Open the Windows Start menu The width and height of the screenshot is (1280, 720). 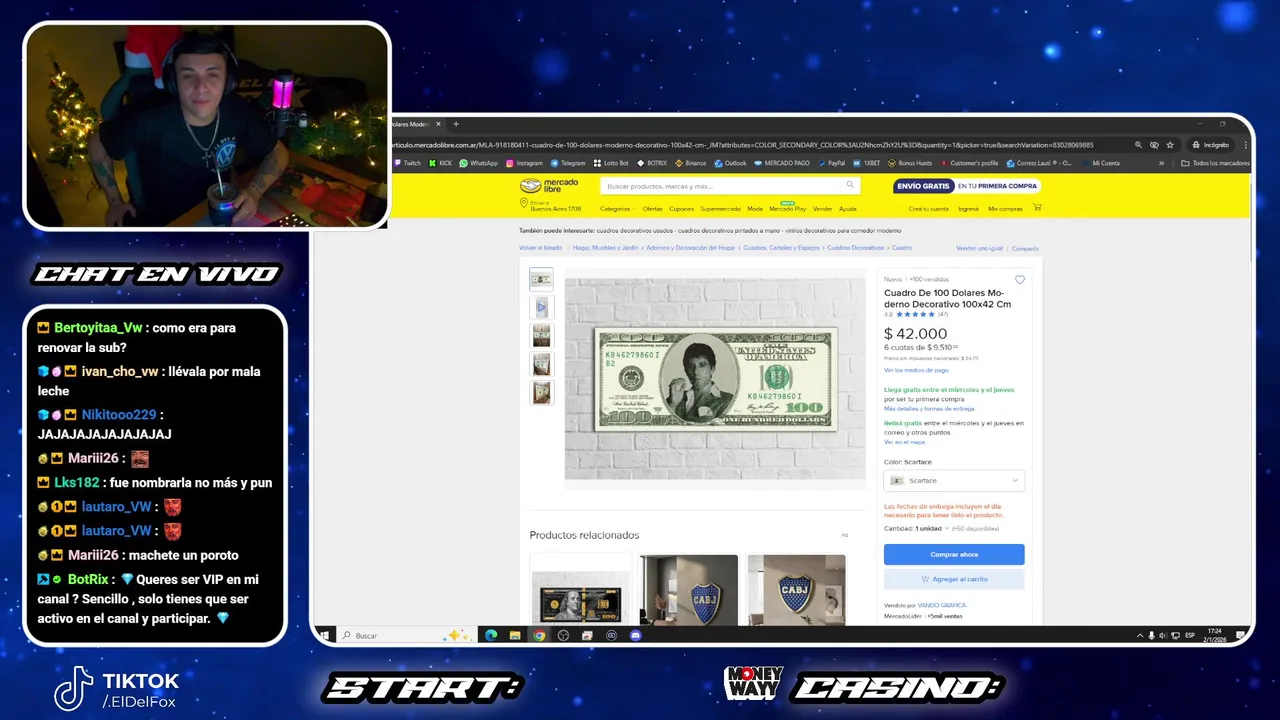point(324,635)
